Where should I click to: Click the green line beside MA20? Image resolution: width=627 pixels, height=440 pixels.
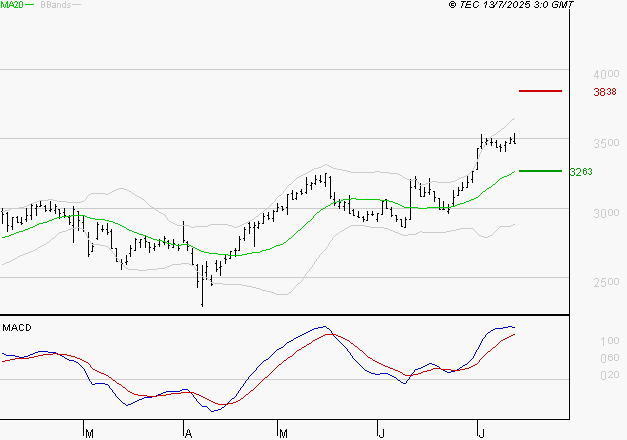coord(32,6)
